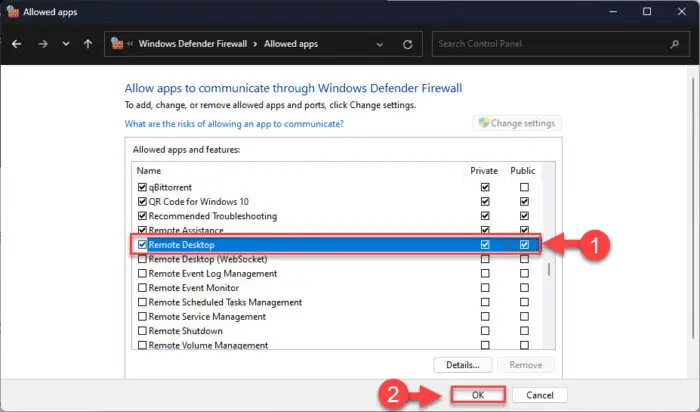Close the Allowed apps window
The width and height of the screenshot is (700, 412).
[681, 12]
